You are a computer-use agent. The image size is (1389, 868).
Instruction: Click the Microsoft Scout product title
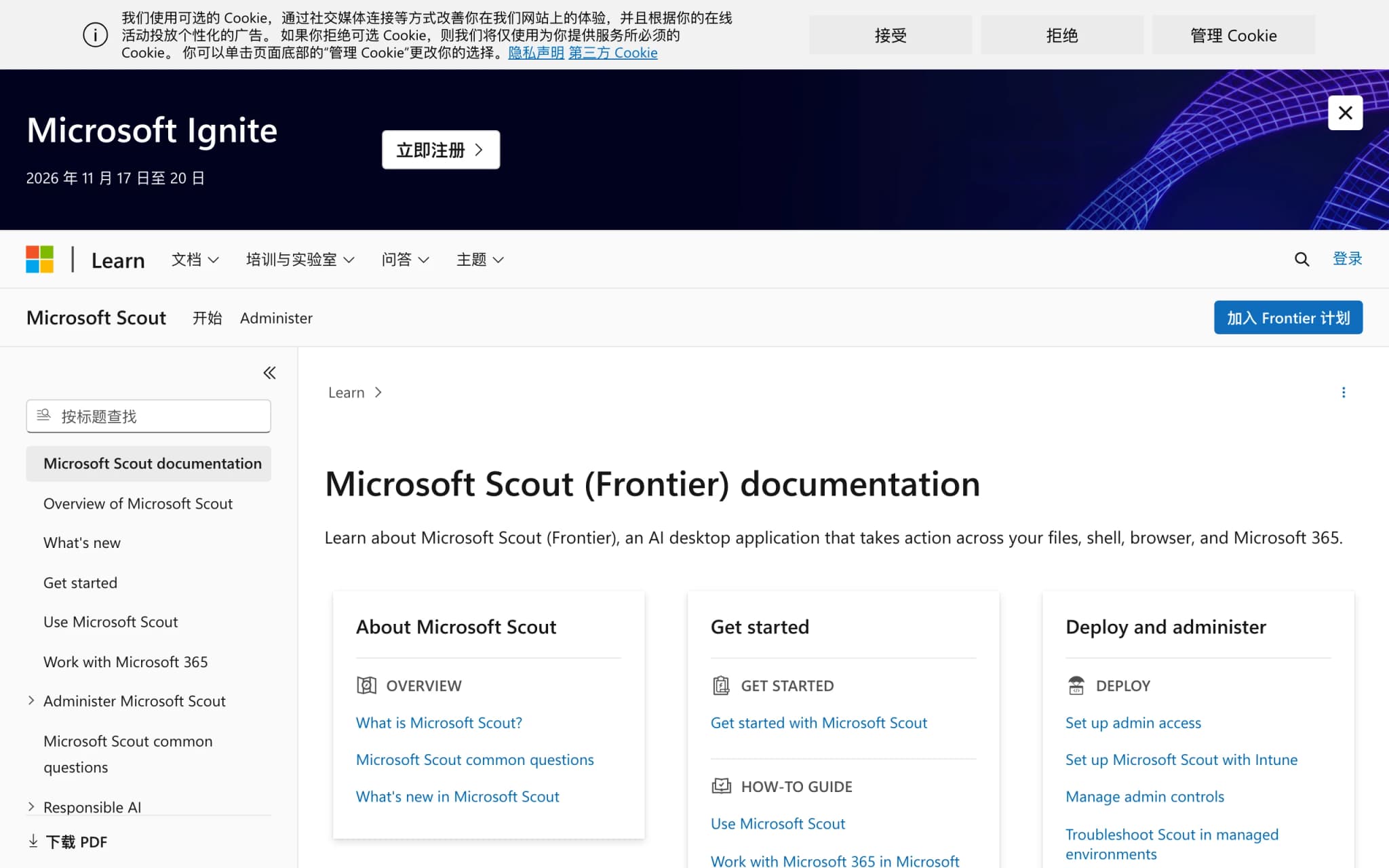click(96, 317)
